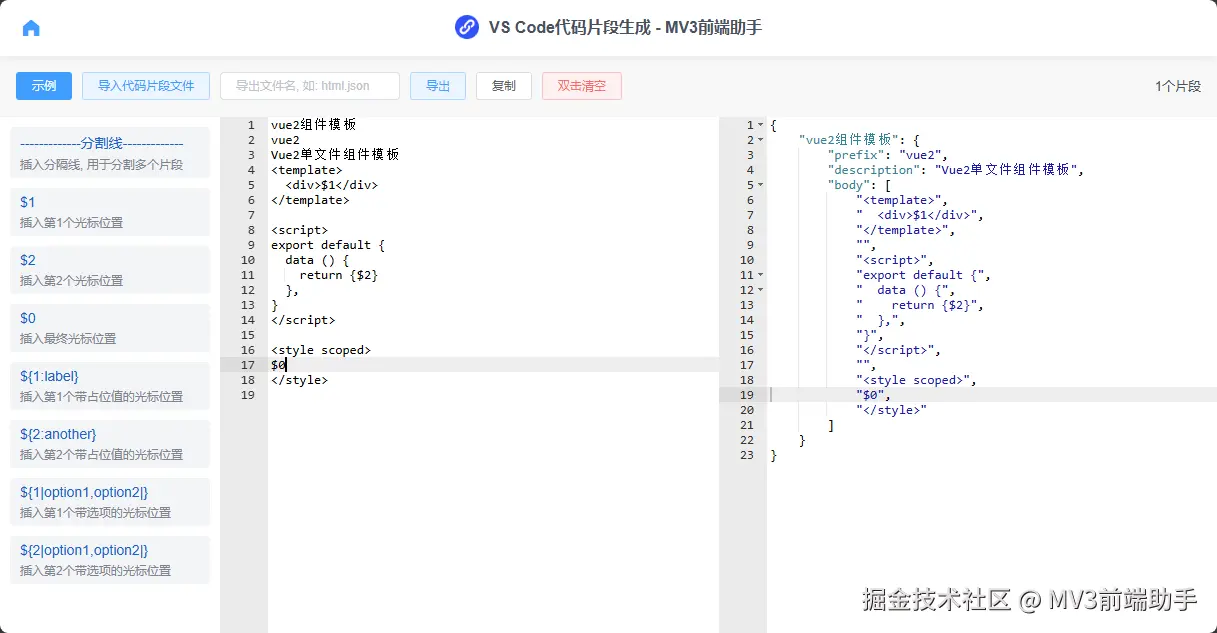The height and width of the screenshot is (633, 1217).
Task: Copy output with the 复制 button
Action: pos(504,86)
